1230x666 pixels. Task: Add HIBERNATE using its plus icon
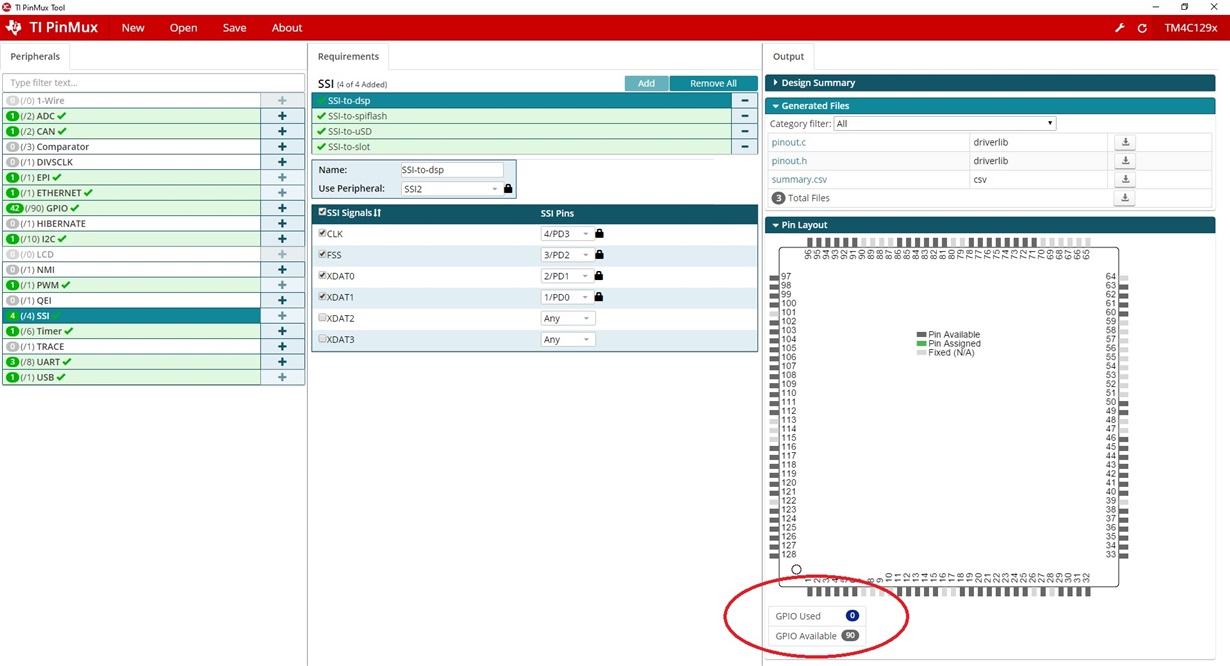click(282, 224)
